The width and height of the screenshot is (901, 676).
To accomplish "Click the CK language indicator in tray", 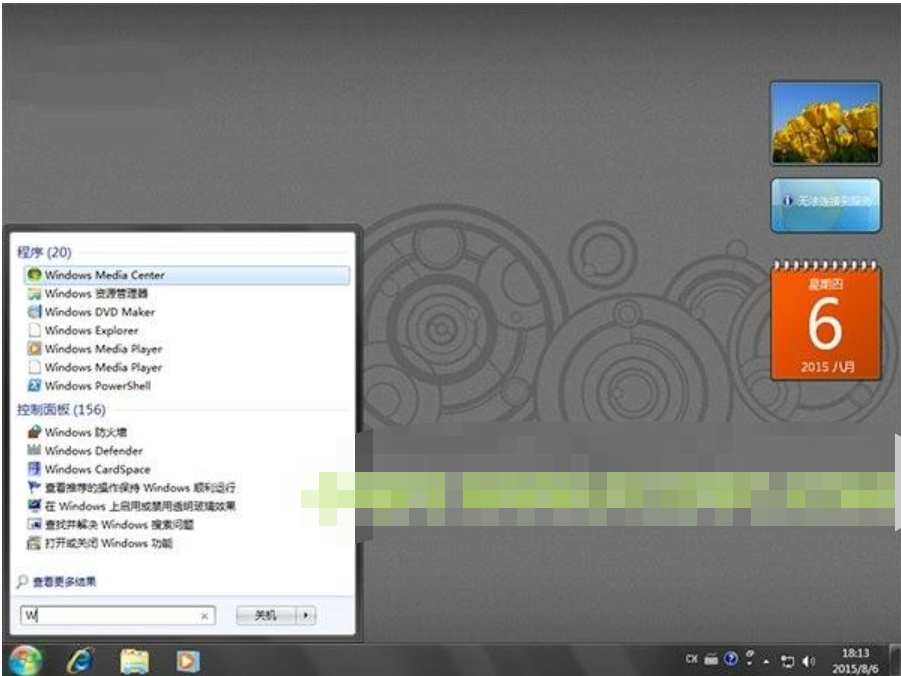I will [x=692, y=659].
